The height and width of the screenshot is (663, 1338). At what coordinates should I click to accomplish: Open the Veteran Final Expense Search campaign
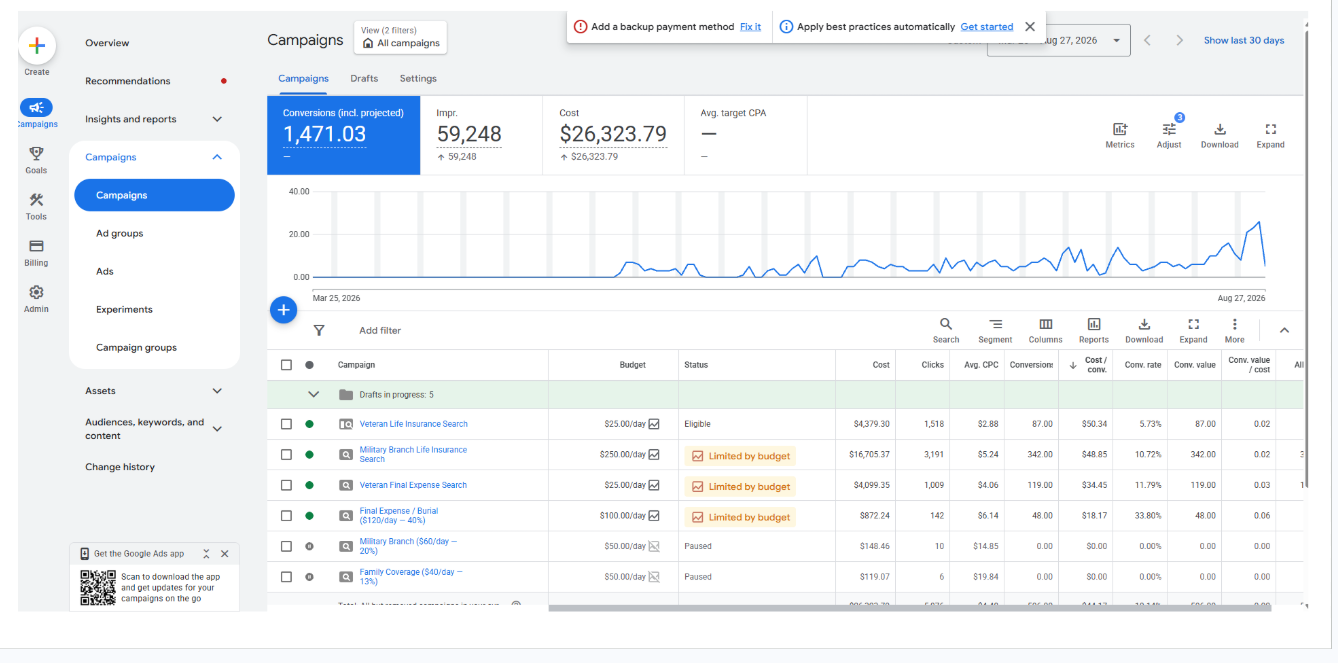[413, 485]
